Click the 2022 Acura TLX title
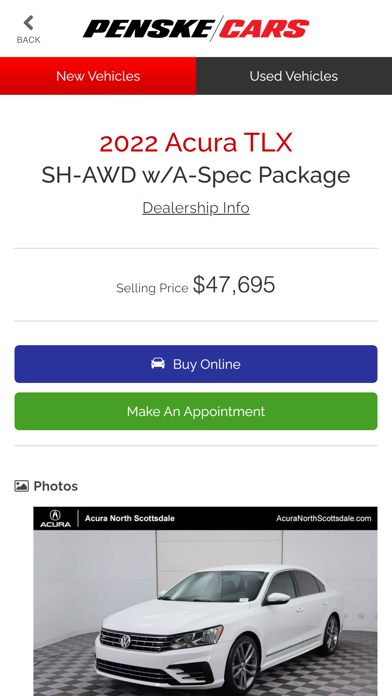Screen dimensions: 392x696 click(196, 143)
